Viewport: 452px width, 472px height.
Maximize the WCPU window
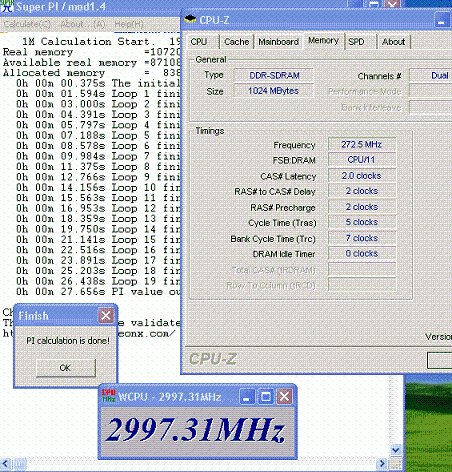tap(266, 397)
